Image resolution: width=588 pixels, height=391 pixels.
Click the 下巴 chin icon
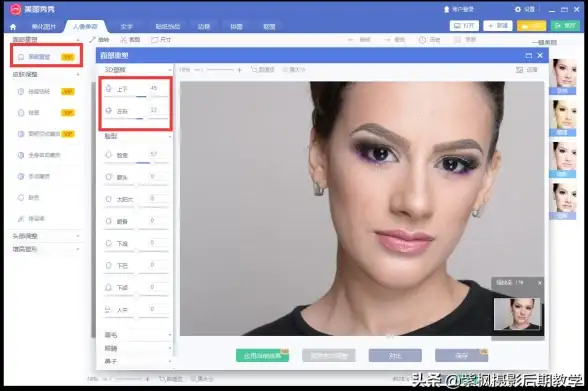(x=109, y=265)
